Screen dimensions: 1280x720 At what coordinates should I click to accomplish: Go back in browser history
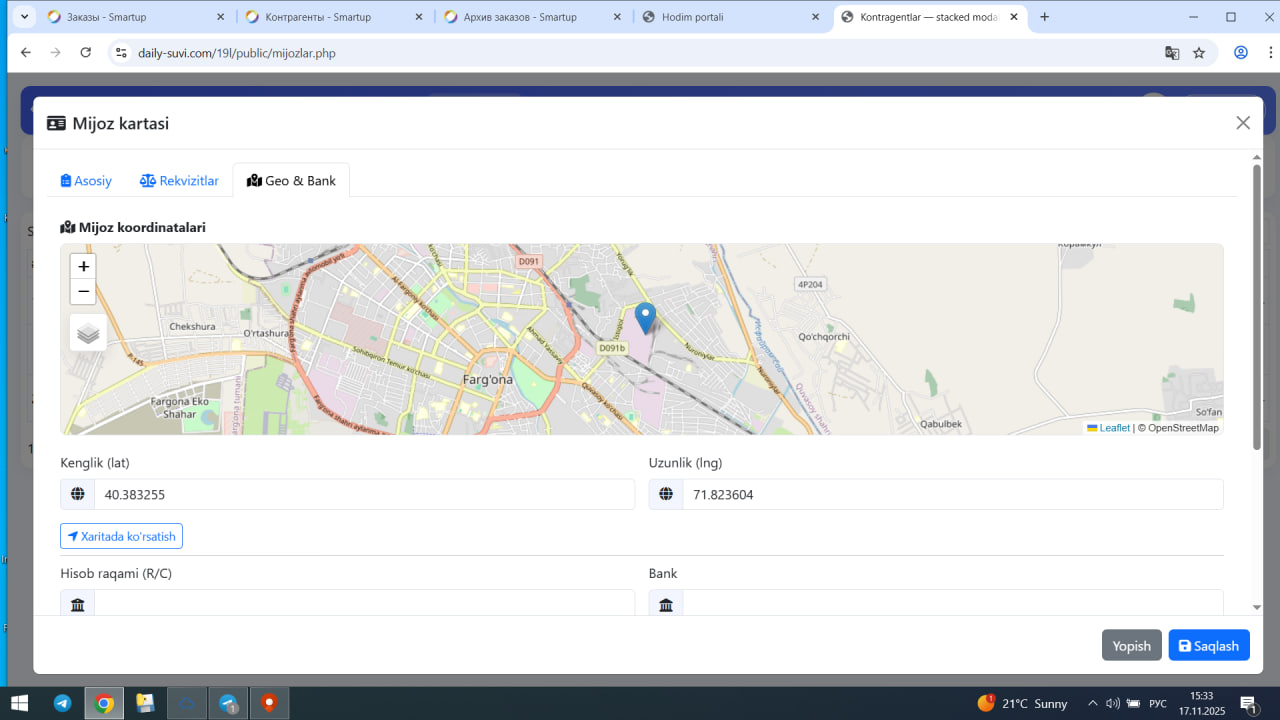pyautogui.click(x=26, y=53)
